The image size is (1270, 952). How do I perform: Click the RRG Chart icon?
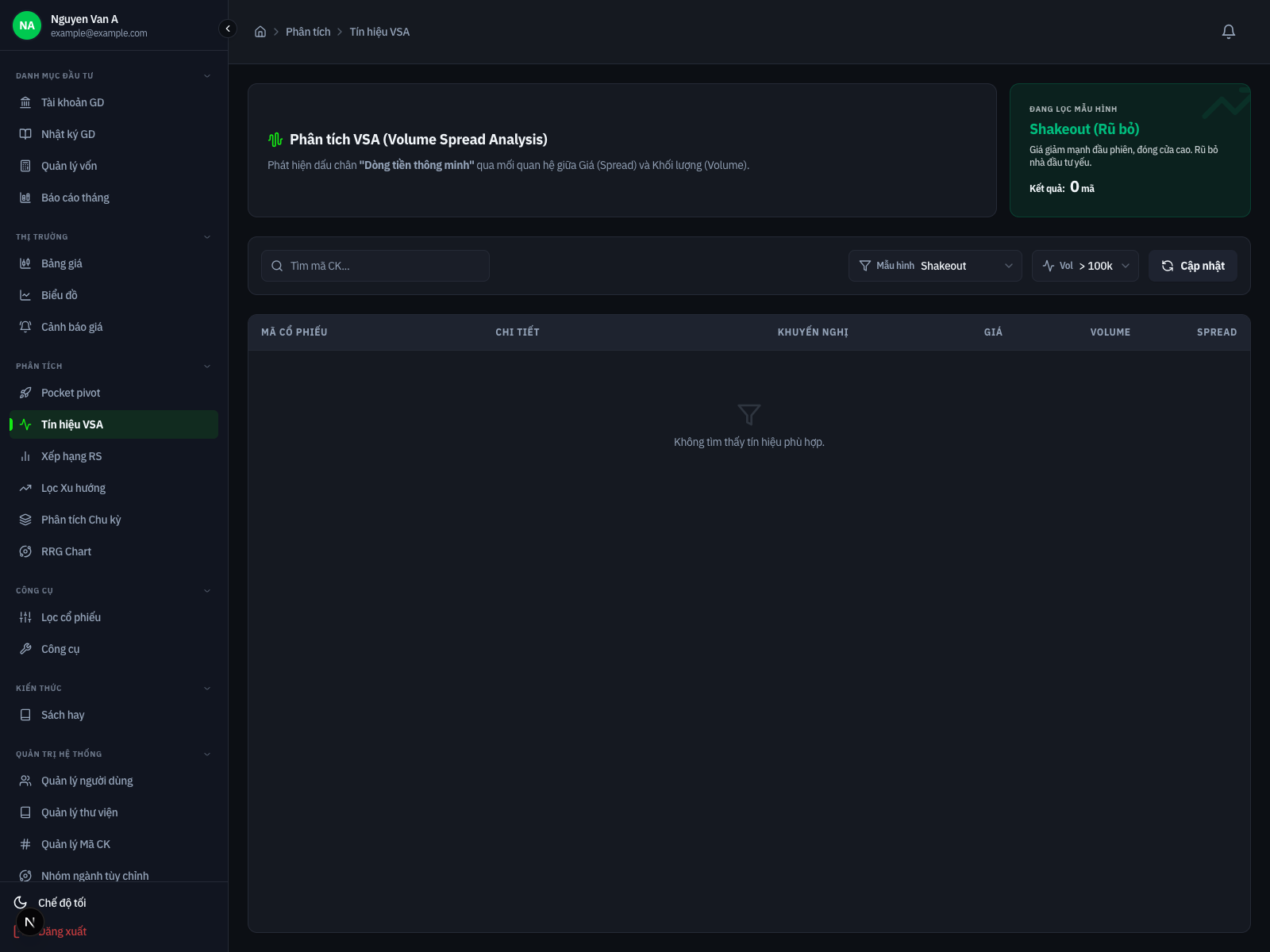tap(25, 551)
